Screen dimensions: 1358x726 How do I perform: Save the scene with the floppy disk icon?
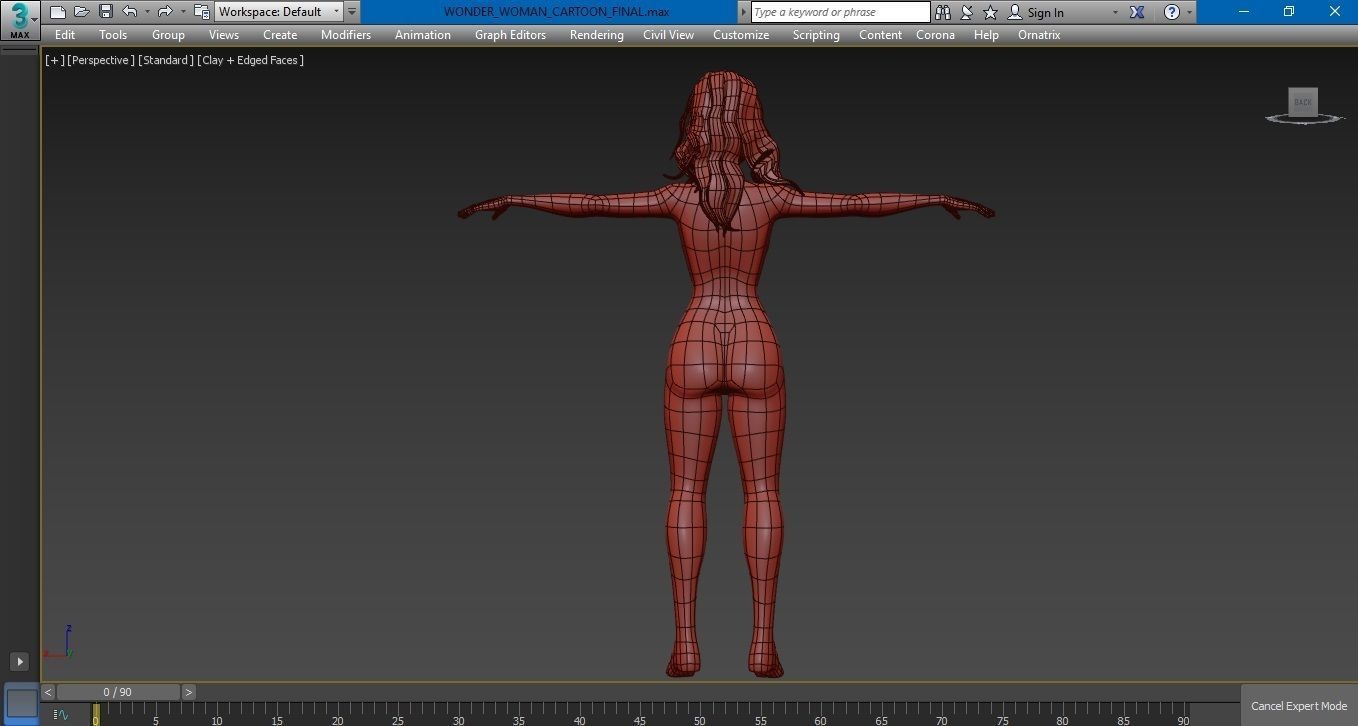[105, 12]
